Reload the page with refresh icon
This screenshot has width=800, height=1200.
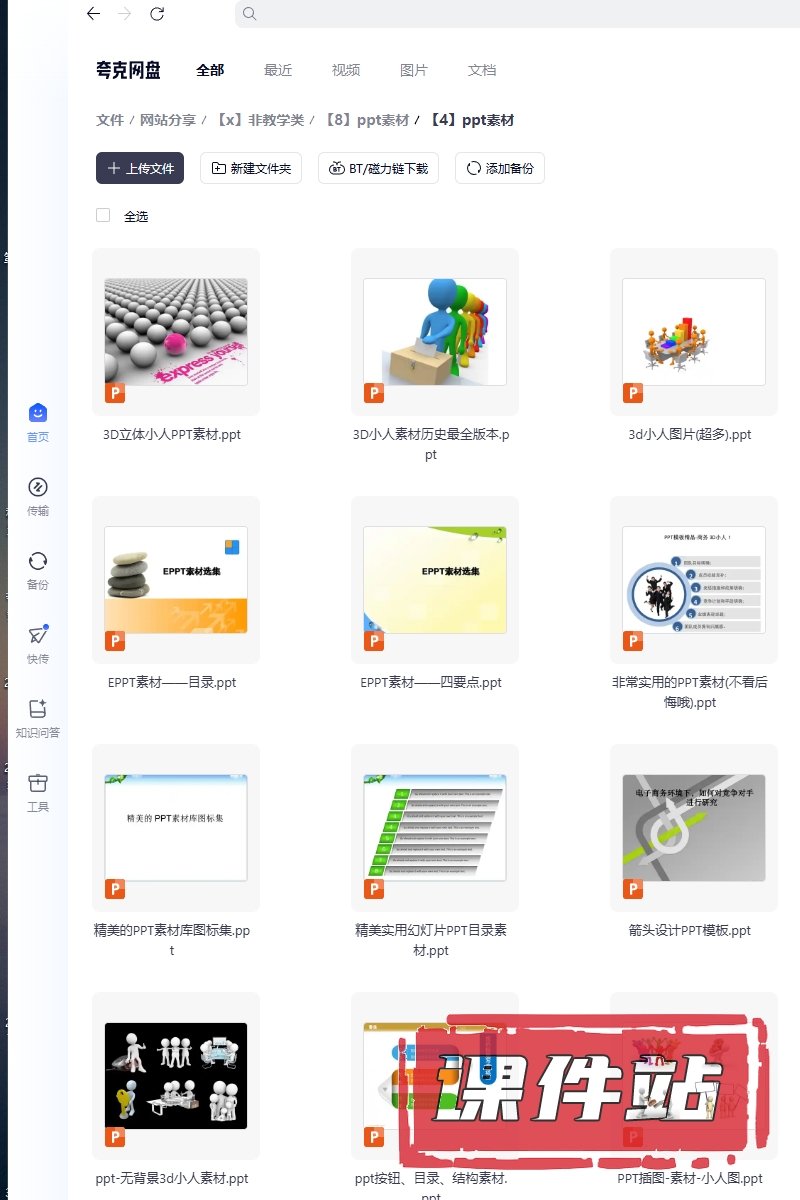[157, 14]
